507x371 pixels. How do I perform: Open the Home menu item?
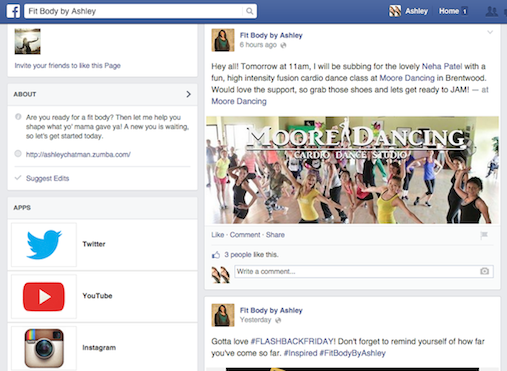[449, 11]
